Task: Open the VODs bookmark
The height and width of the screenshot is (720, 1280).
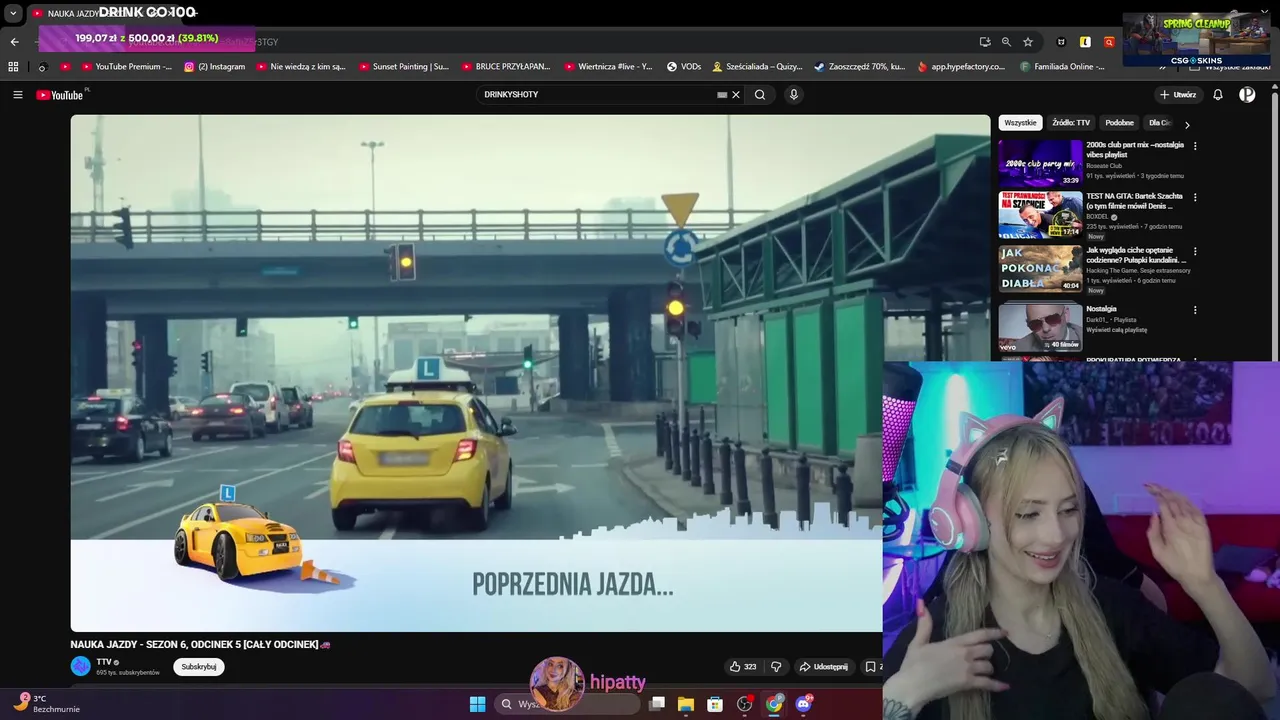Action: [683, 67]
